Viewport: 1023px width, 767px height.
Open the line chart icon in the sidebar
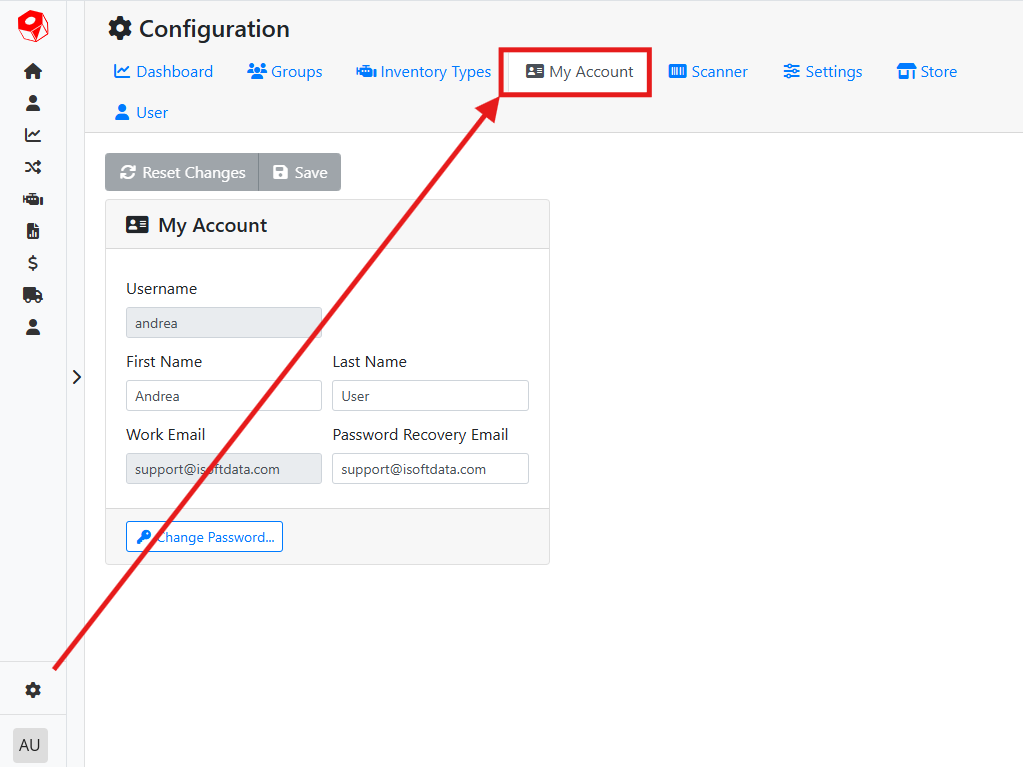point(33,135)
